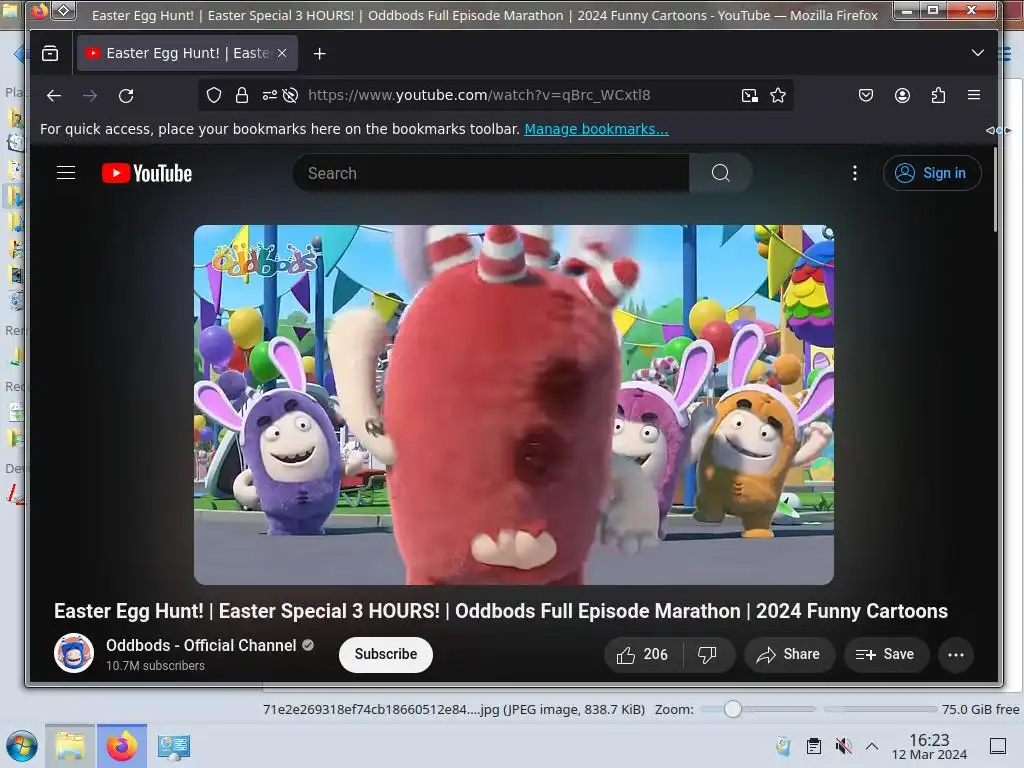1024x768 pixels.
Task: Click the YouTube search magnifier button
Action: point(720,173)
